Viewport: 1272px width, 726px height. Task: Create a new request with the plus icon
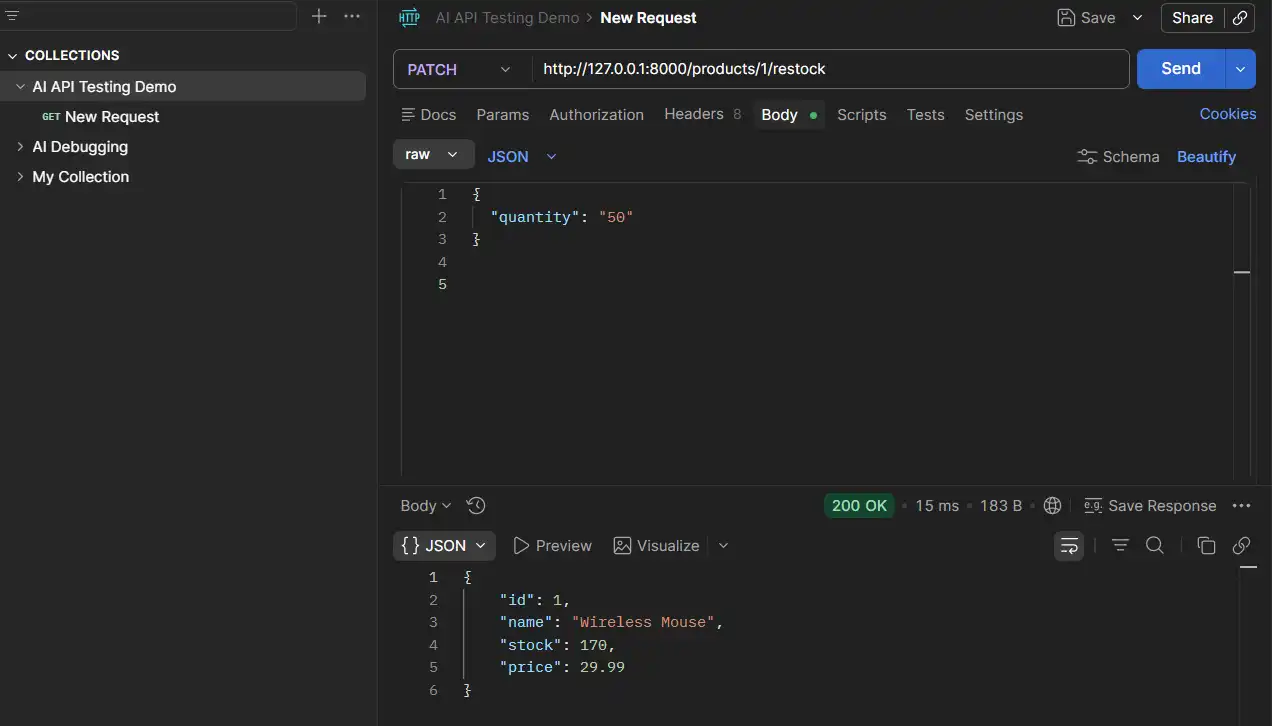click(318, 16)
